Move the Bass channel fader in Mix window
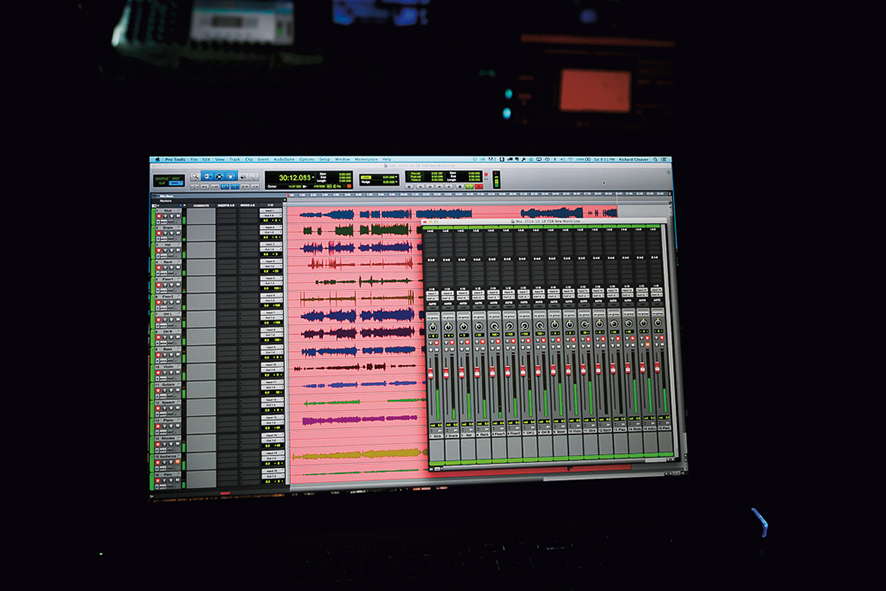 point(553,370)
